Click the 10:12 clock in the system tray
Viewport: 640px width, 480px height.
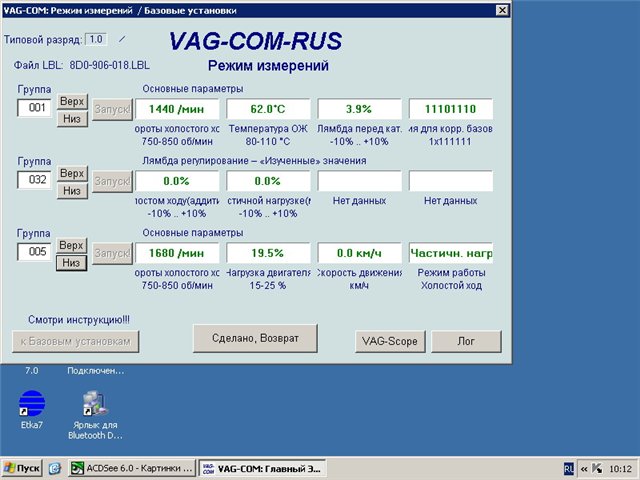tap(620, 469)
